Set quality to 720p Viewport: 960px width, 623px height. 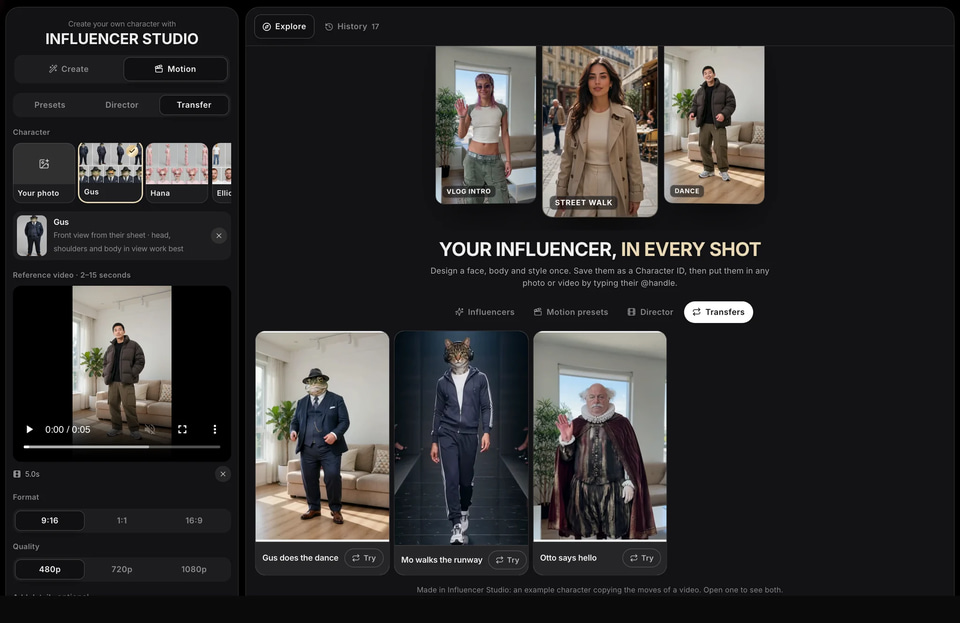[122, 569]
